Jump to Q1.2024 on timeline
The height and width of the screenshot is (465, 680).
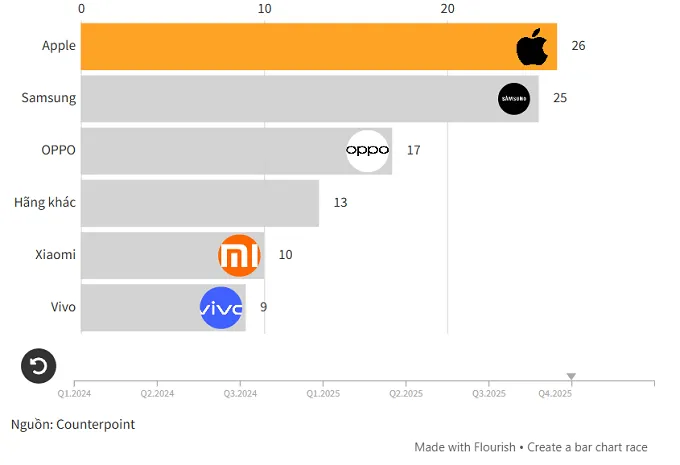pos(88,394)
